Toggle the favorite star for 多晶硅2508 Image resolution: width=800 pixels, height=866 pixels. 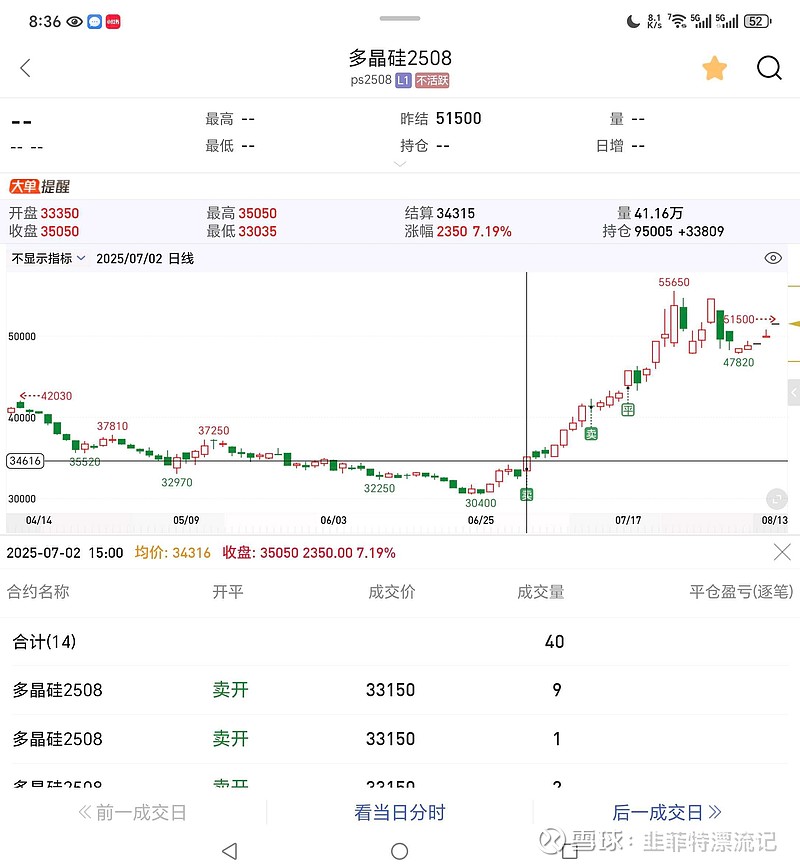pyautogui.click(x=714, y=68)
